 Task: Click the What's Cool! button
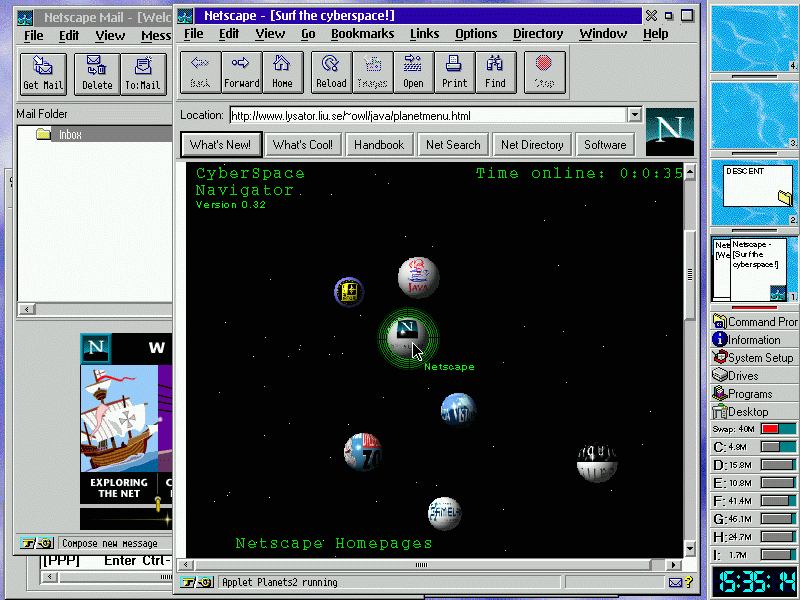(303, 145)
